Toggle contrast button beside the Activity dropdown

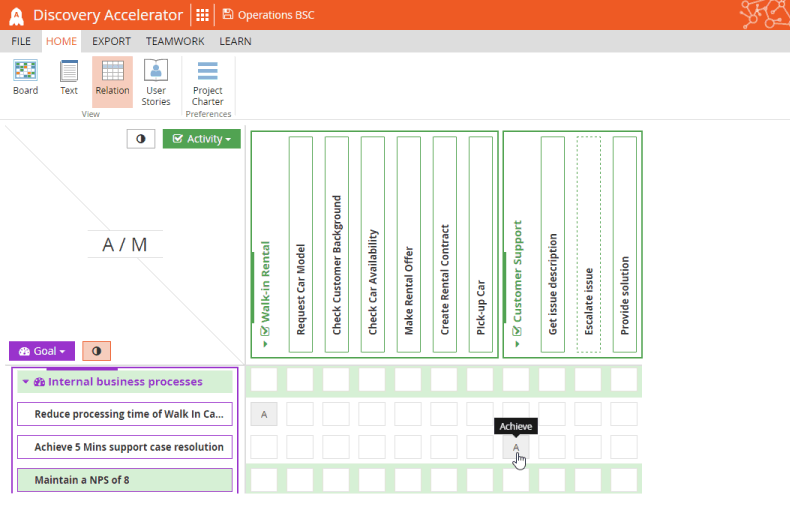[140, 139]
